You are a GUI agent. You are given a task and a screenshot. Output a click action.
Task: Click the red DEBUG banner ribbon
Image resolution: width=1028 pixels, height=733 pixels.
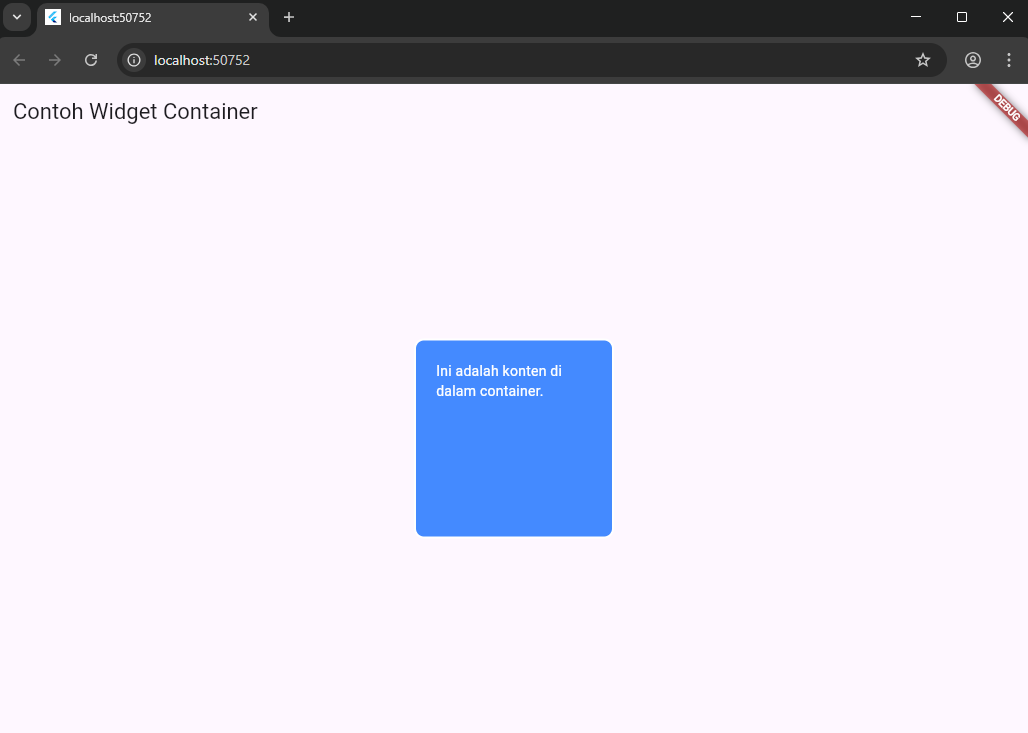[1004, 108]
